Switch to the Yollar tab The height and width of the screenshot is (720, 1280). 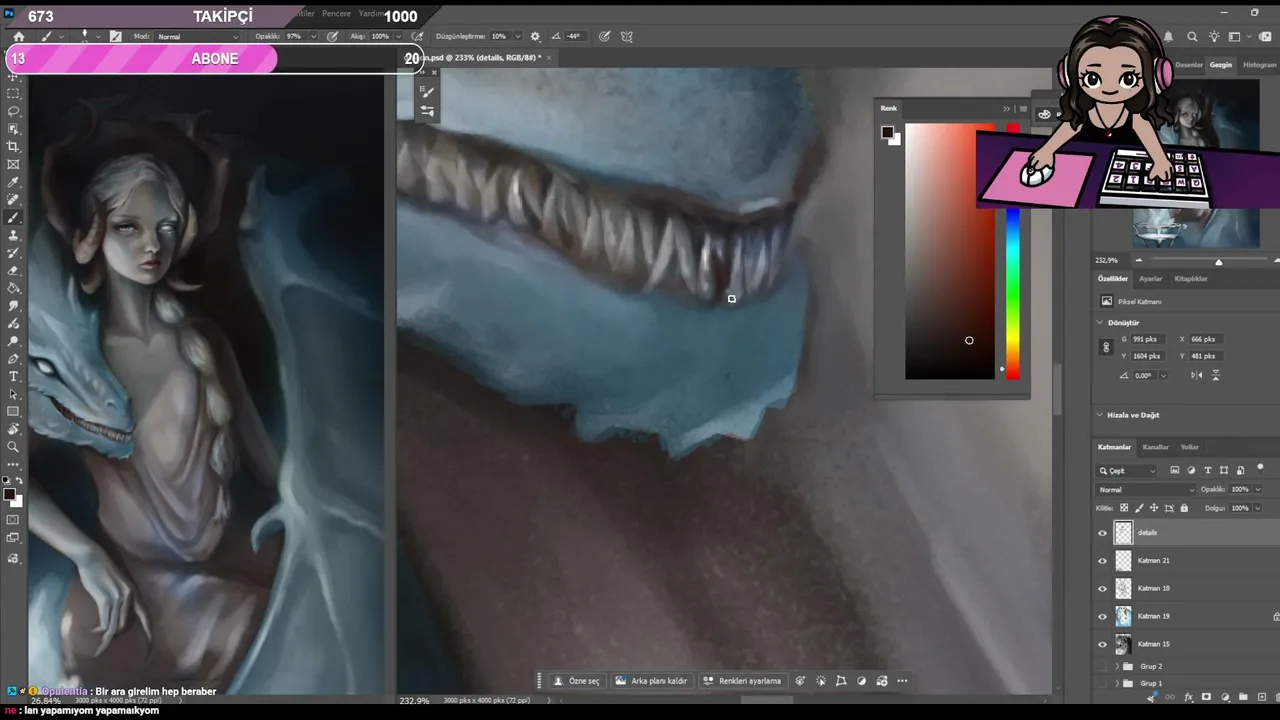point(1190,447)
